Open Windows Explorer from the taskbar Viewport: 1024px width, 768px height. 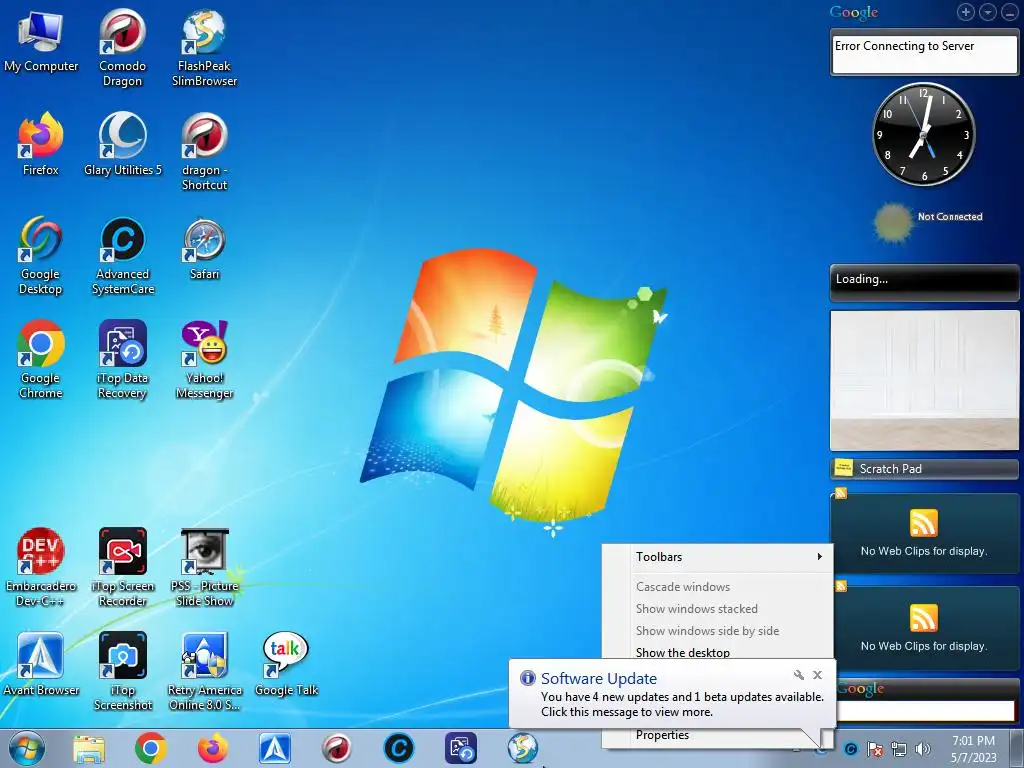tap(89, 748)
